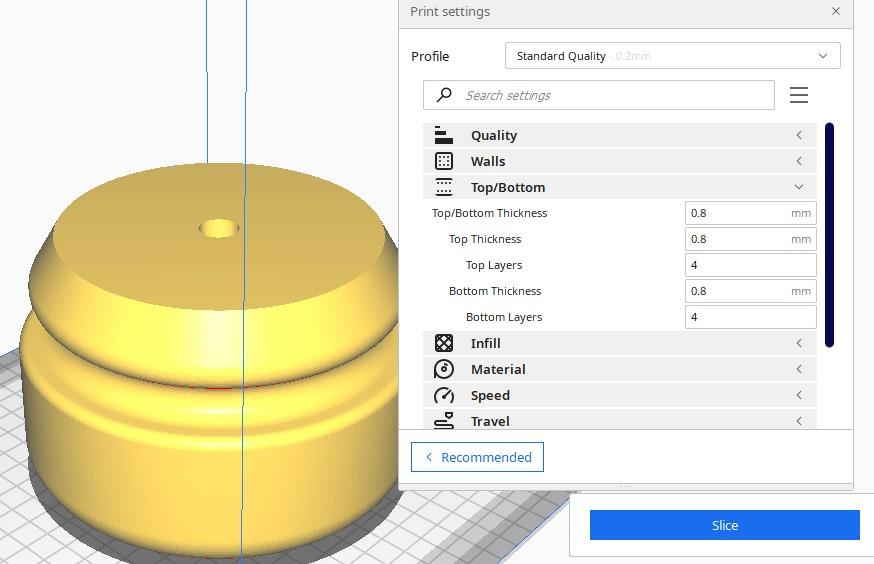
Task: Expand the Infill section chevron
Action: (x=799, y=343)
